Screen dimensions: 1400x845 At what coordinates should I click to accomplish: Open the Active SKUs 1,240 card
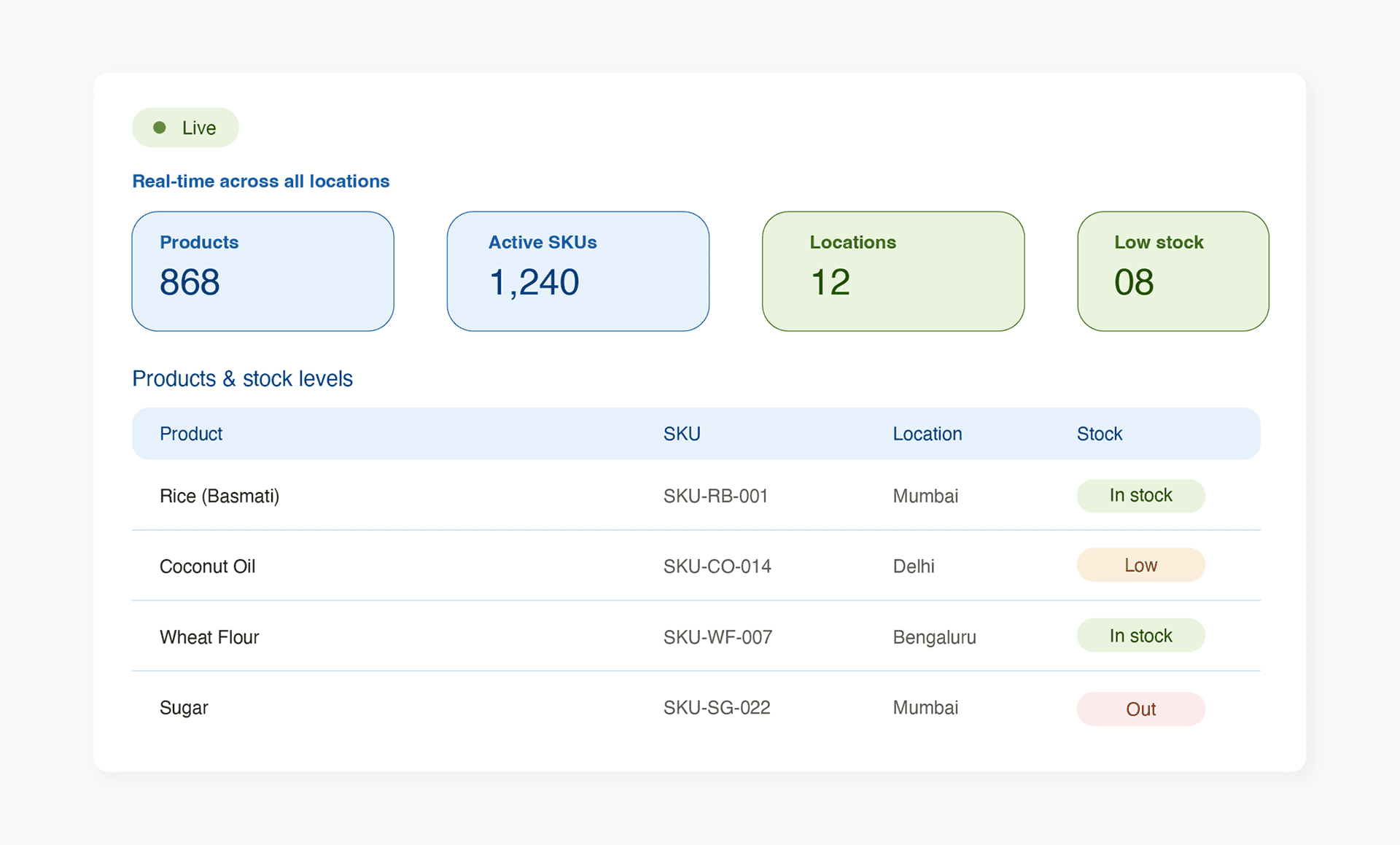pos(577,271)
